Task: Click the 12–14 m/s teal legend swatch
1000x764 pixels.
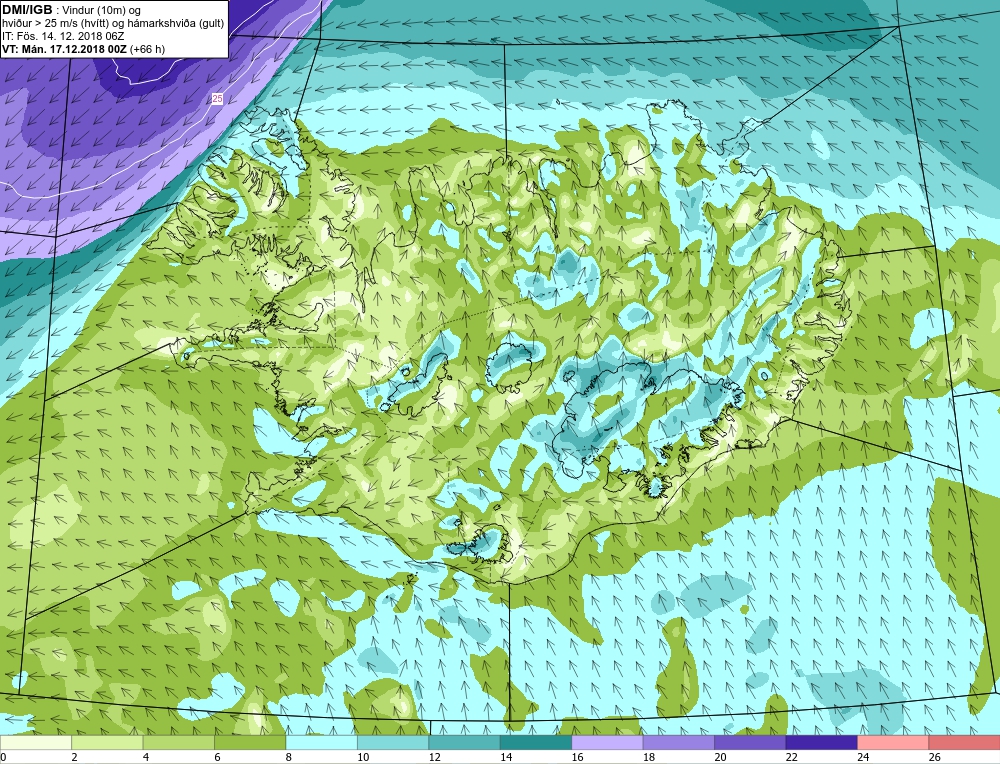Action: coord(464,742)
